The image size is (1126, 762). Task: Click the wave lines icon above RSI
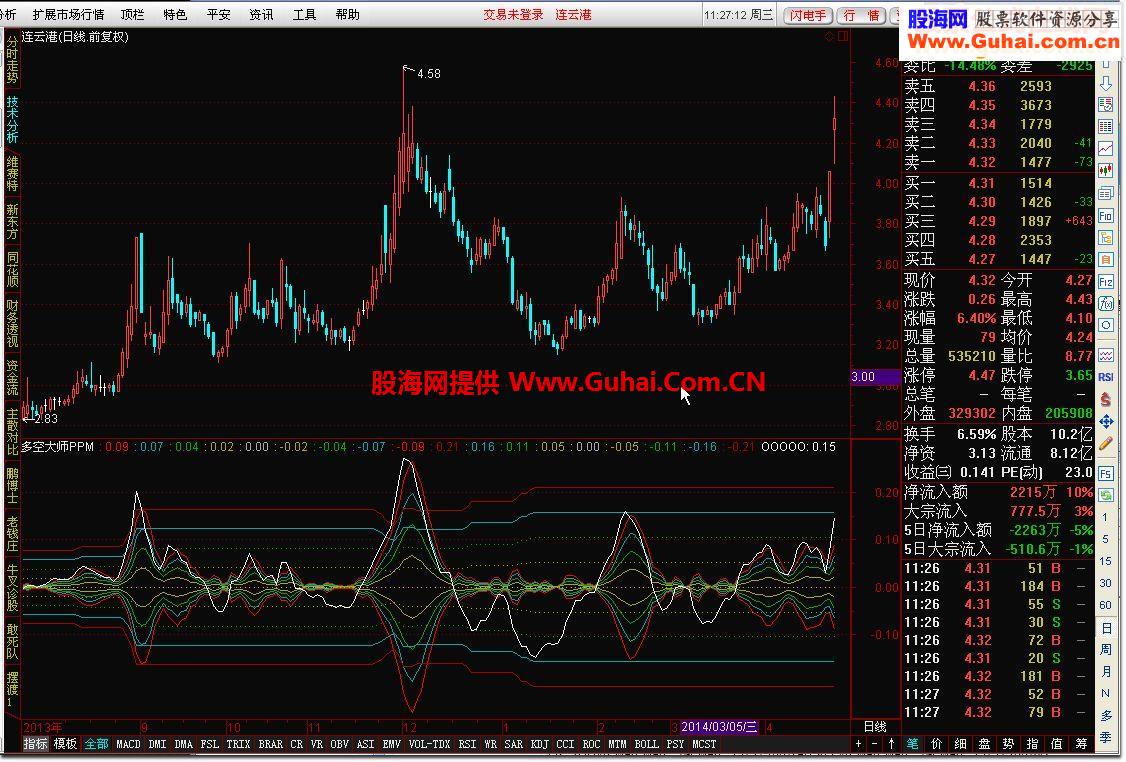coord(1106,355)
